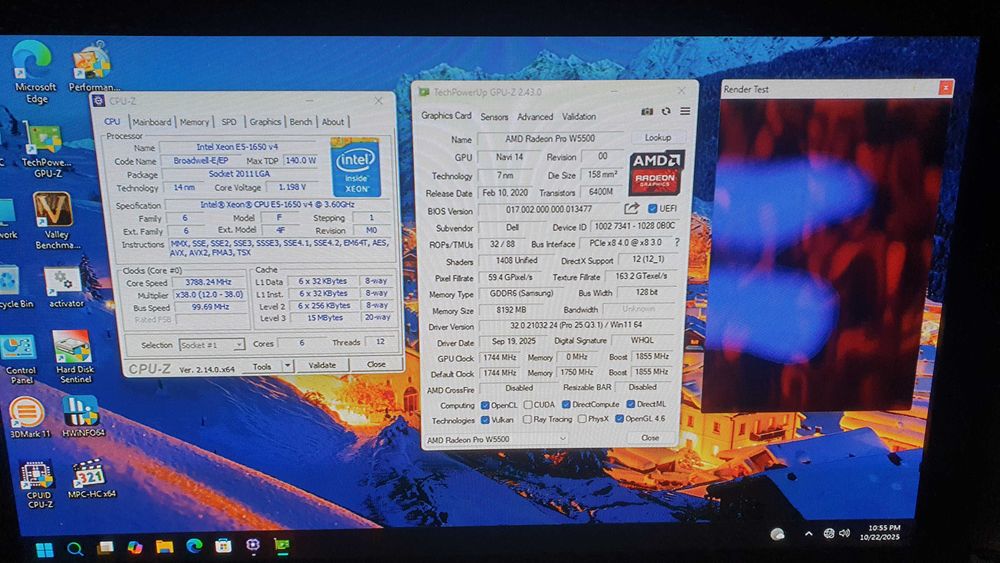
Task: Open the Socket #1 selection dropdown
Action: (212, 344)
